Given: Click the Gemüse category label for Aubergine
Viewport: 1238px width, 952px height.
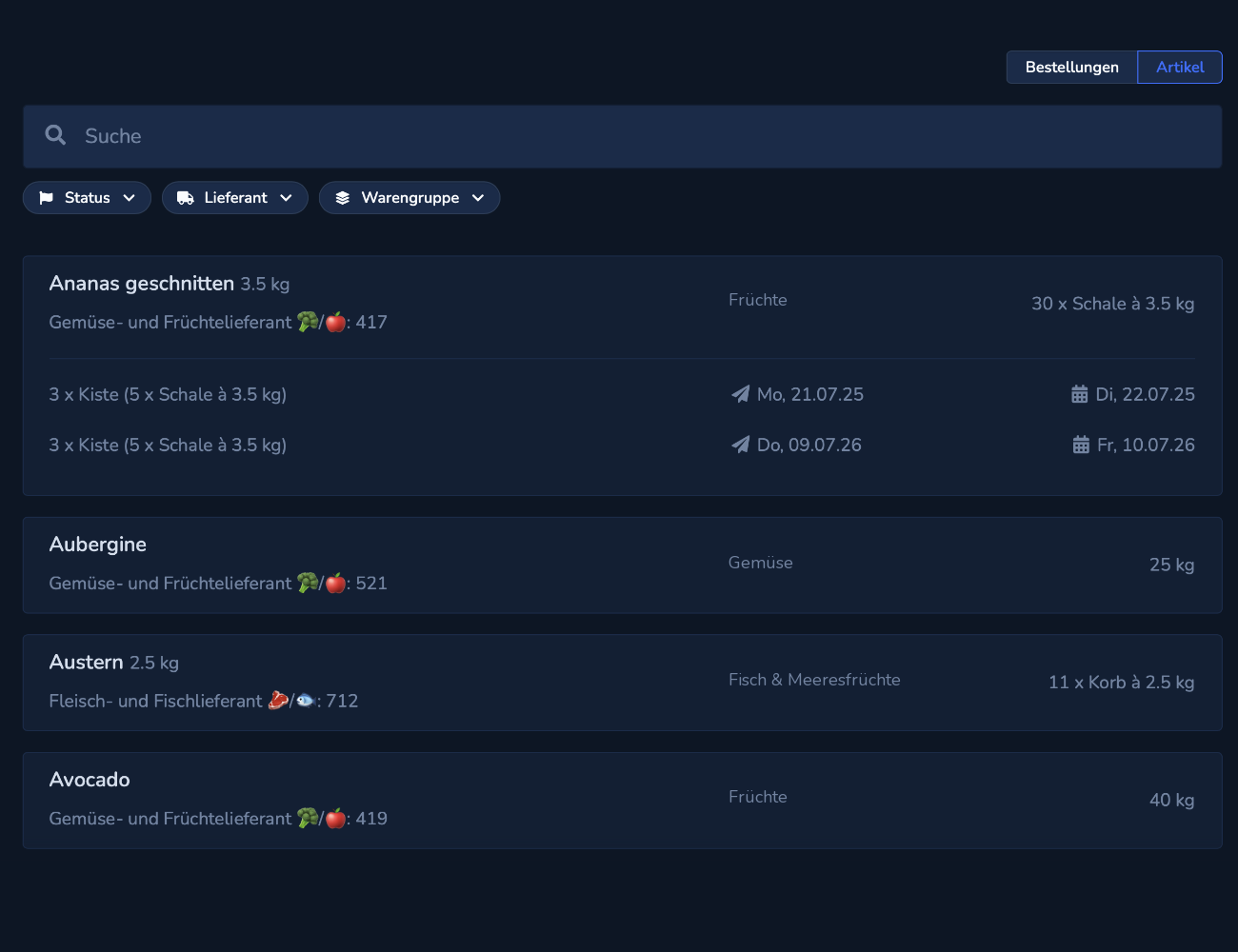Looking at the screenshot, I should pyautogui.click(x=761, y=563).
